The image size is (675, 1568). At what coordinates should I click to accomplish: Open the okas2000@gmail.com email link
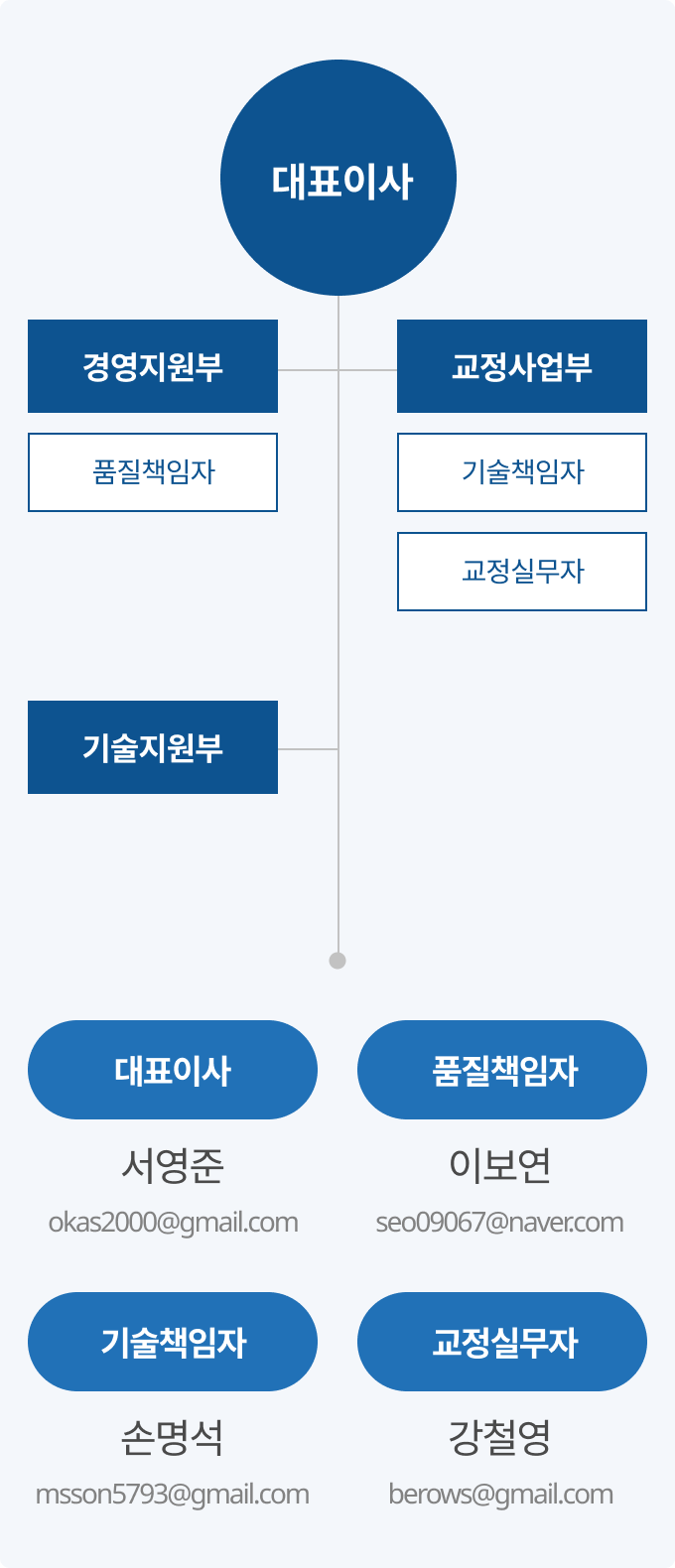173,1223
